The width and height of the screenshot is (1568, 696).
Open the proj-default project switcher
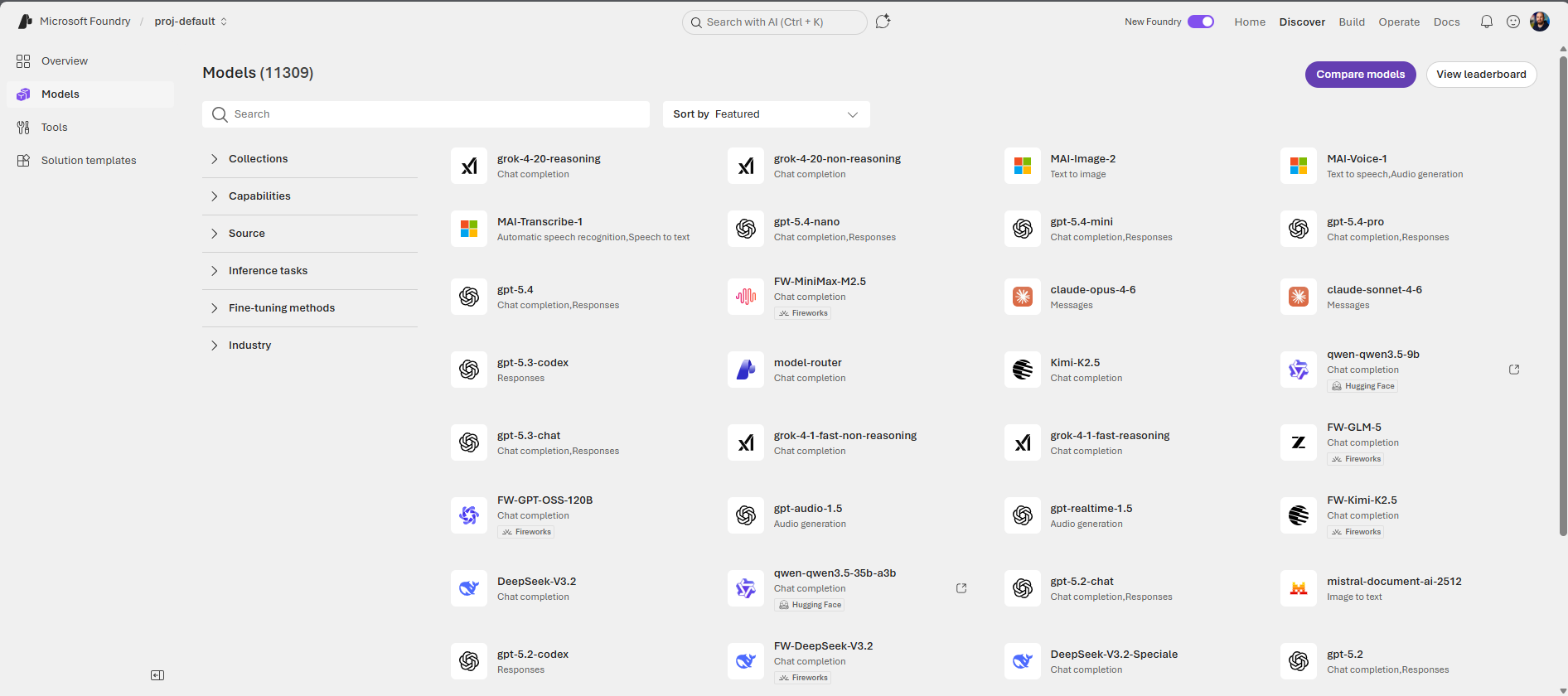click(191, 22)
